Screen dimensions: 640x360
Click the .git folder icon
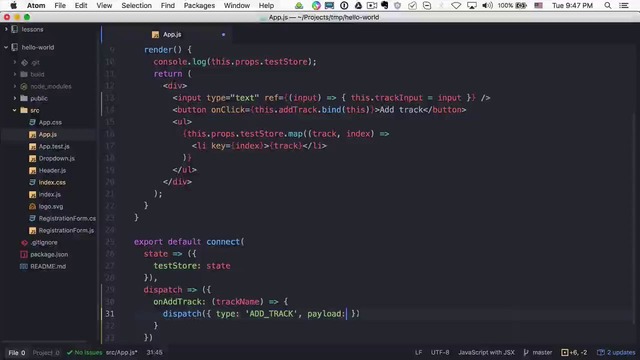coord(24,62)
